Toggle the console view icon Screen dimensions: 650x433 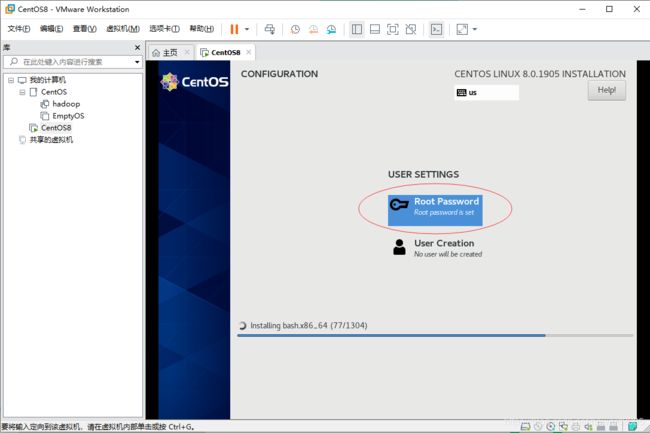[437, 29]
